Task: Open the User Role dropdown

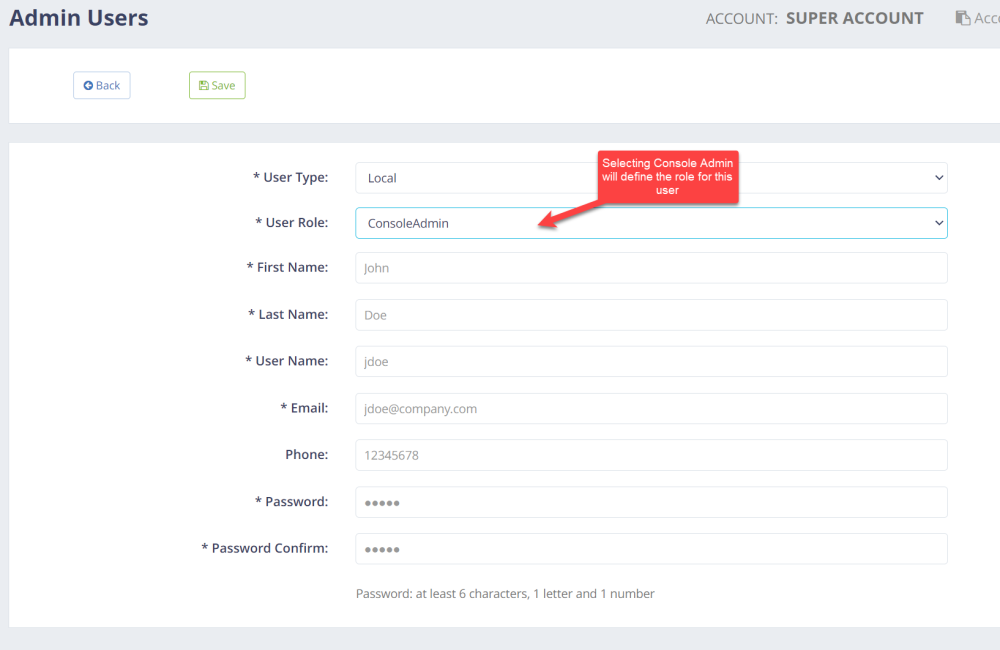Action: [x=650, y=222]
